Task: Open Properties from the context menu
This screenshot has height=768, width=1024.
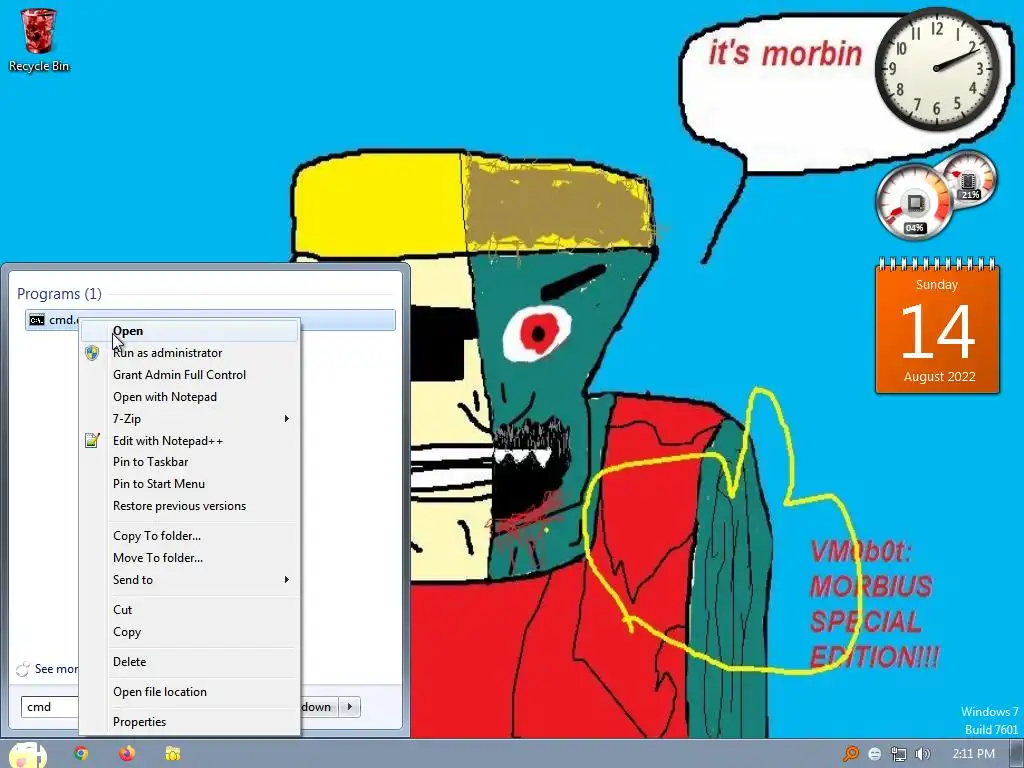Action: [x=189, y=722]
